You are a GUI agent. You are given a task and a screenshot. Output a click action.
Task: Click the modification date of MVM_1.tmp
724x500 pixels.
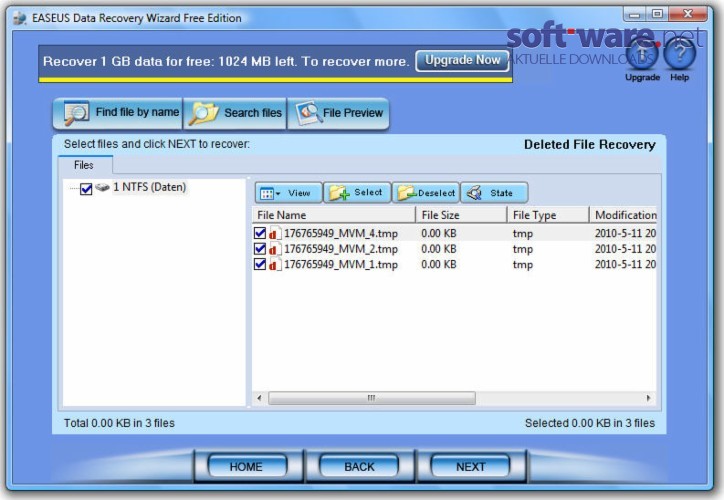click(625, 265)
